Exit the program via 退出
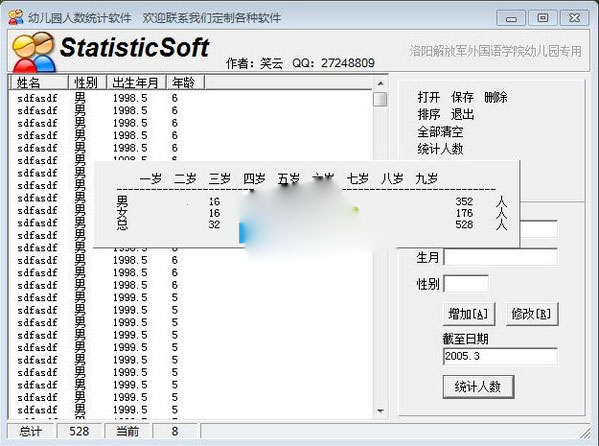The width and height of the screenshot is (599, 446). click(462, 114)
